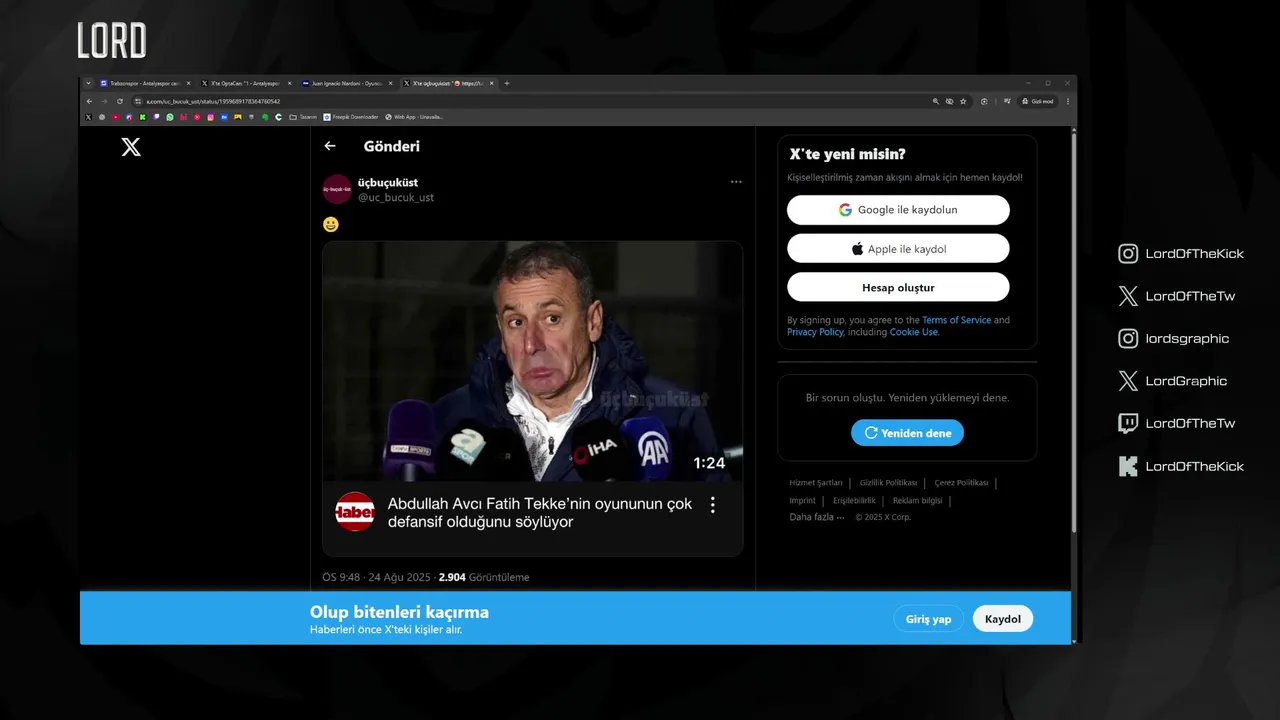Open site information icon in address bar
This screenshot has height=720, width=1280.
[x=138, y=101]
